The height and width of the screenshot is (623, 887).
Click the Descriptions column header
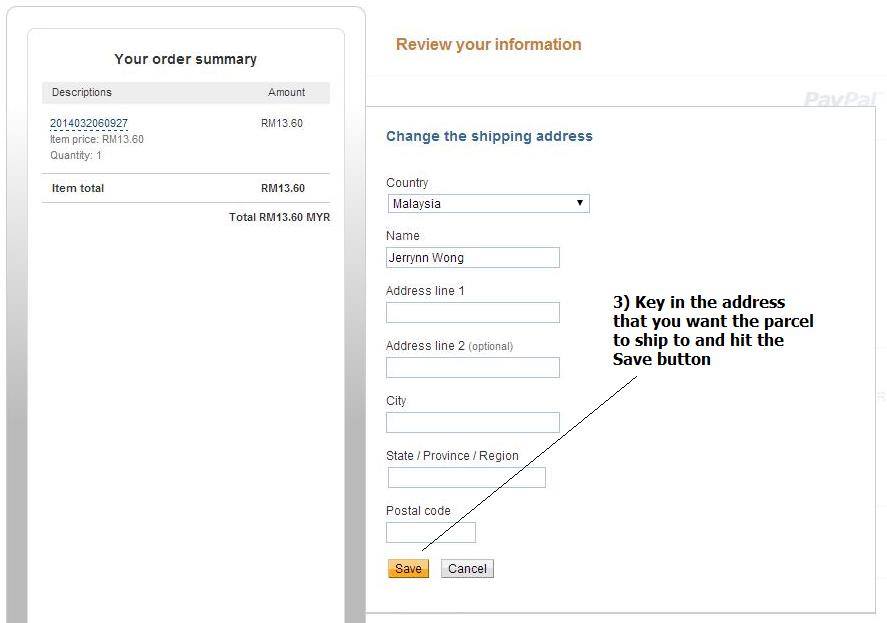(81, 92)
